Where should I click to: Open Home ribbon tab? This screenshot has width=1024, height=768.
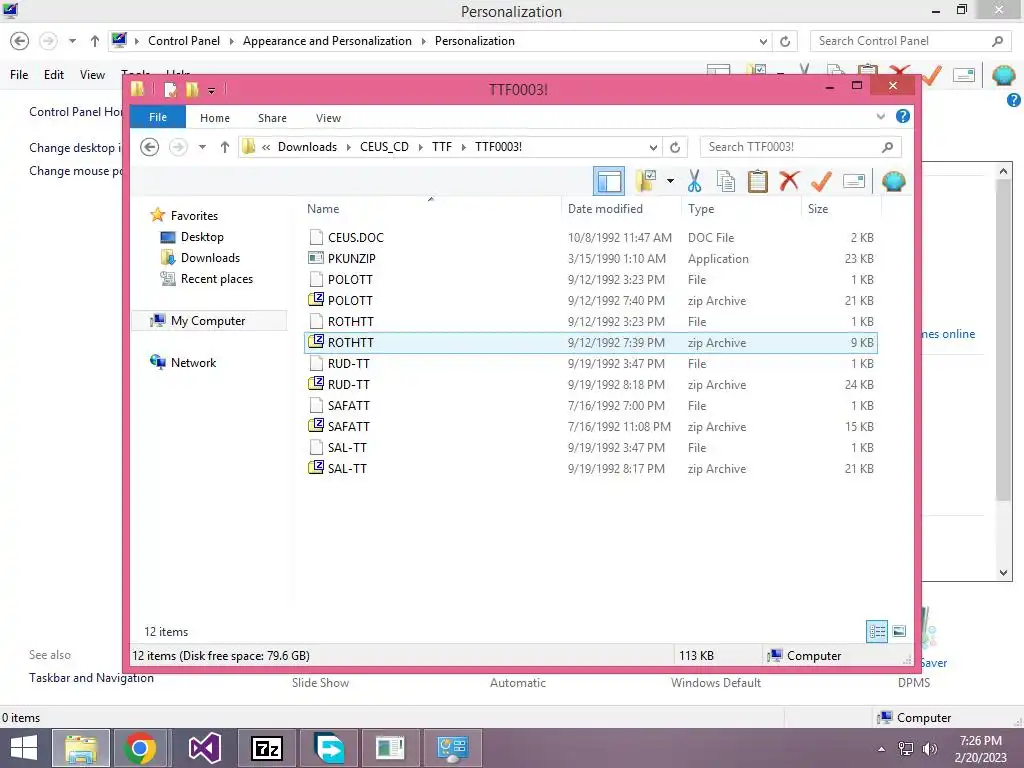coord(215,118)
